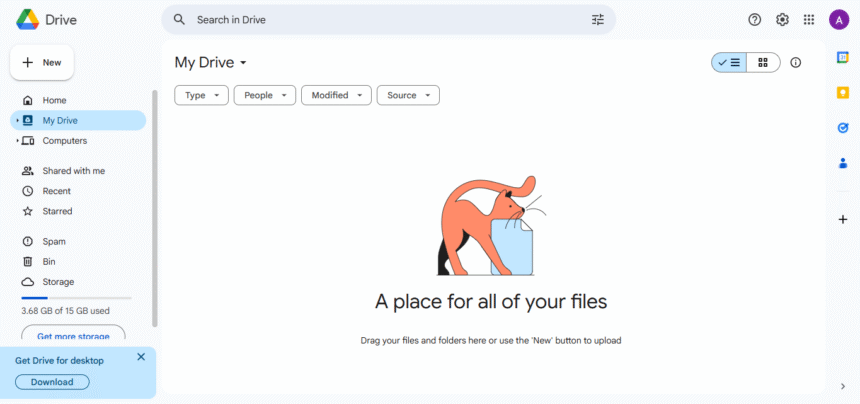Open the Google apps grid
This screenshot has height=404, width=860.
point(809,20)
